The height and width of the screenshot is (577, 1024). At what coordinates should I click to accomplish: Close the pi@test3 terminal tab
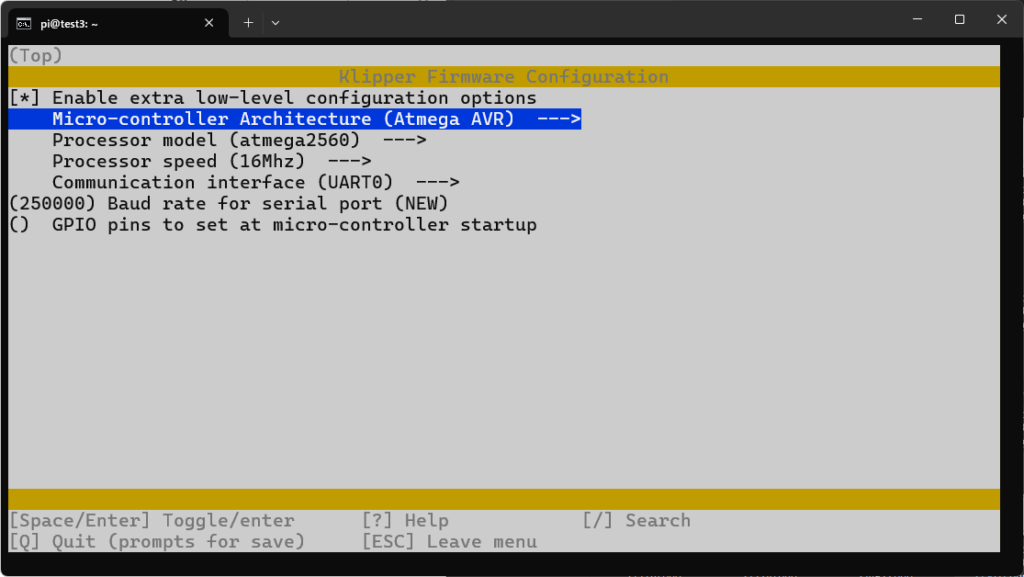click(210, 22)
